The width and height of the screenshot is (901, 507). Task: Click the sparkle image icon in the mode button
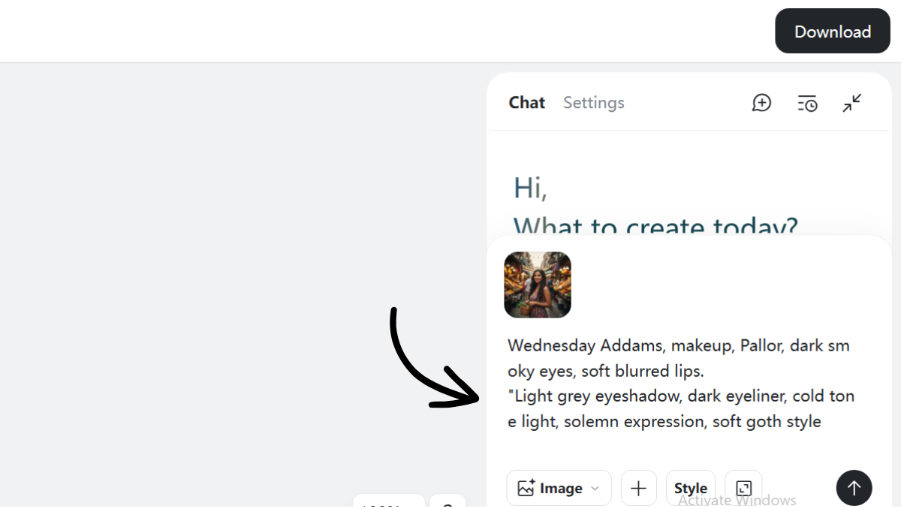(x=526, y=488)
